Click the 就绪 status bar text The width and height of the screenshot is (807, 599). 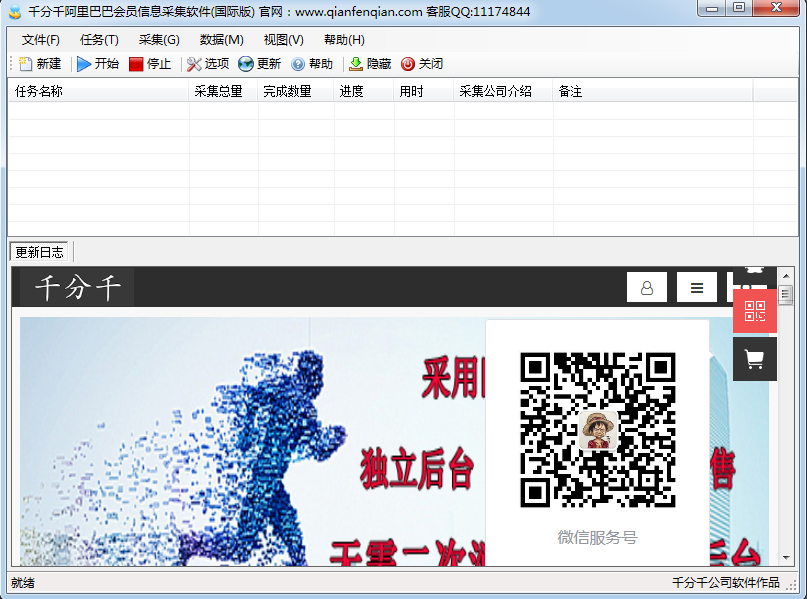pos(23,583)
